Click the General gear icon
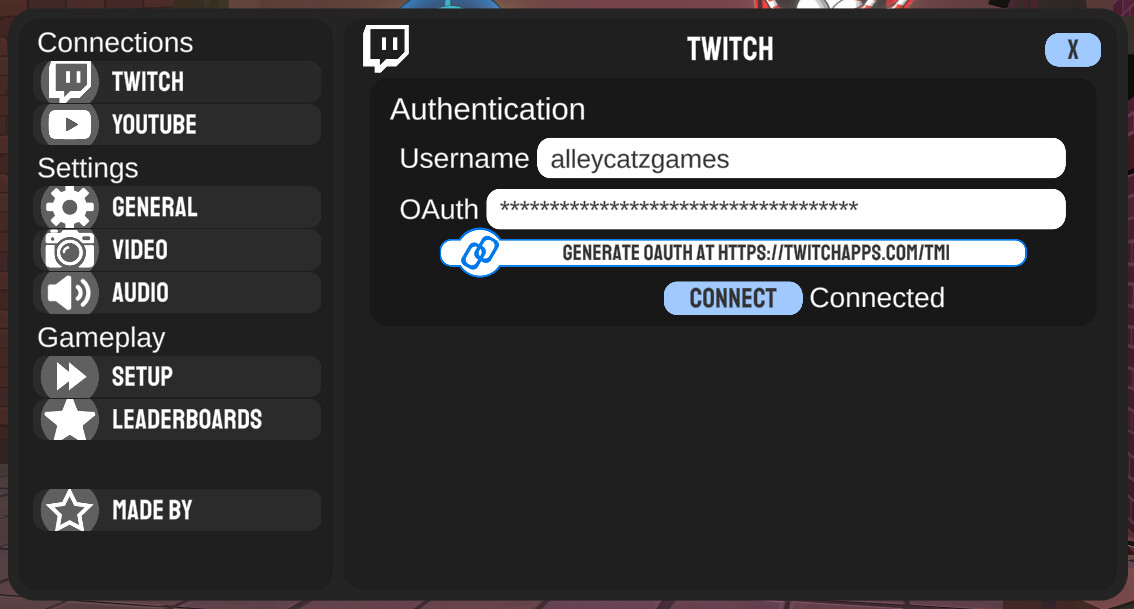 point(70,207)
